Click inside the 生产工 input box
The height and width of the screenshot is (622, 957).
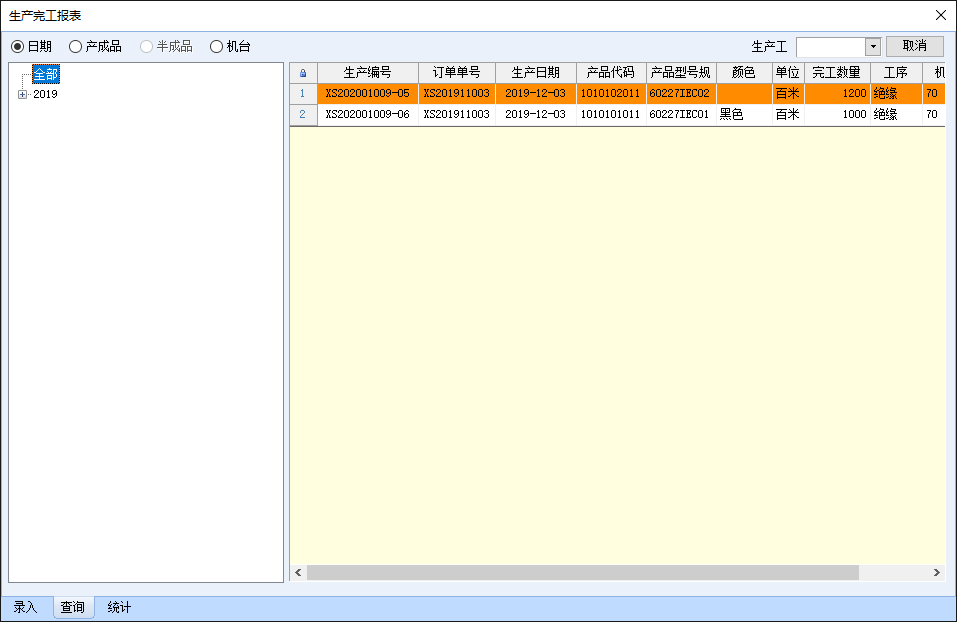832,46
